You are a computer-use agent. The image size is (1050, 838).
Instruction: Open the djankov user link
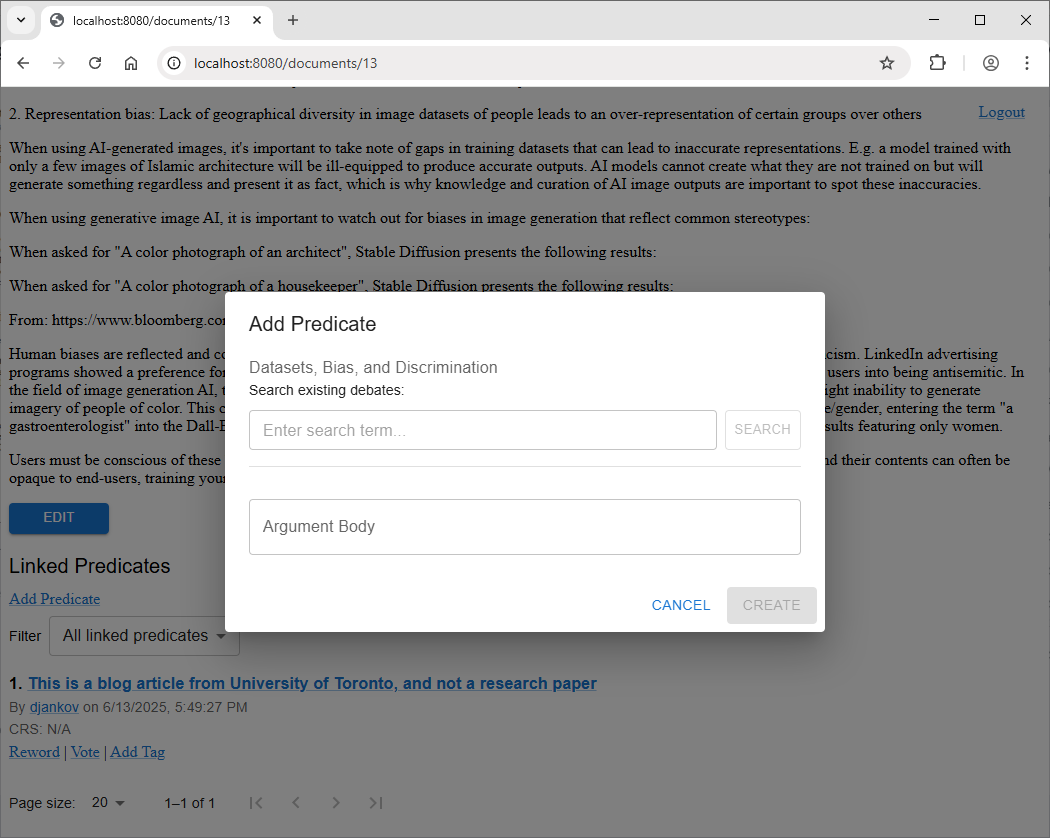click(54, 707)
